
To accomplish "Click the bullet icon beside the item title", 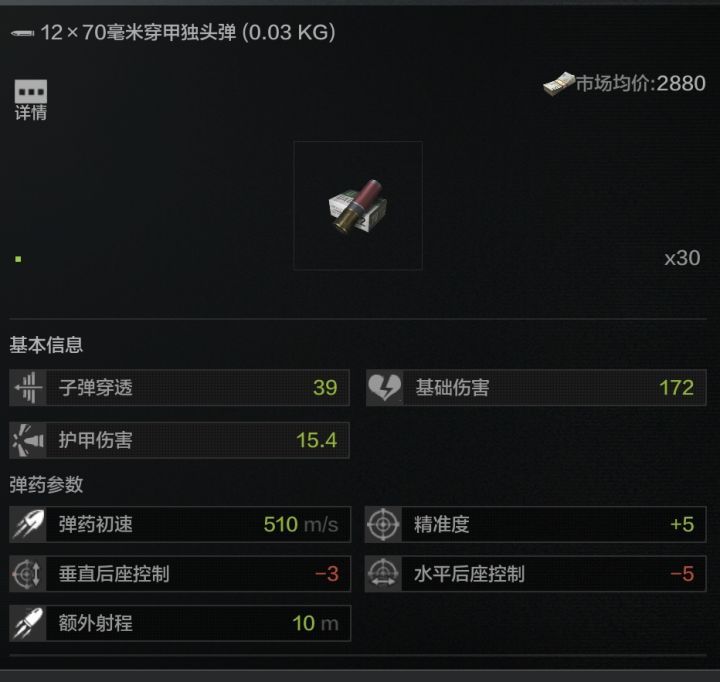I will (x=22, y=33).
